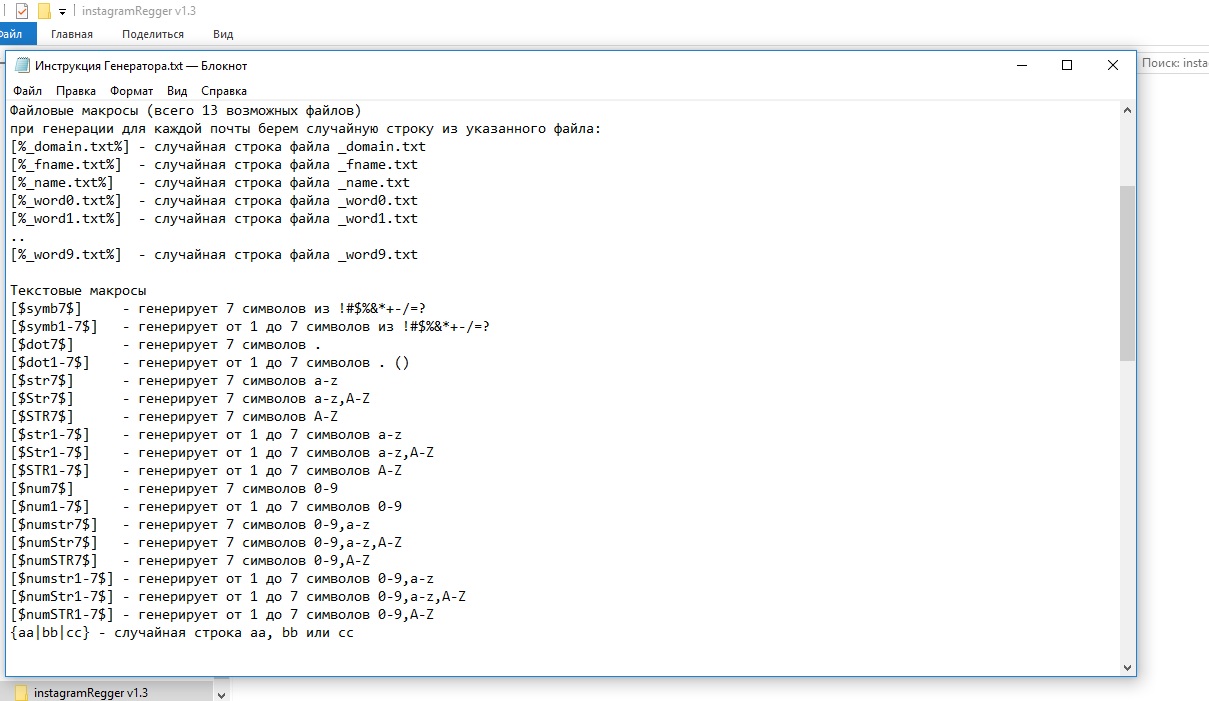Open Explorer's Вид ribbon tab
The height and width of the screenshot is (701, 1209).
223,34
